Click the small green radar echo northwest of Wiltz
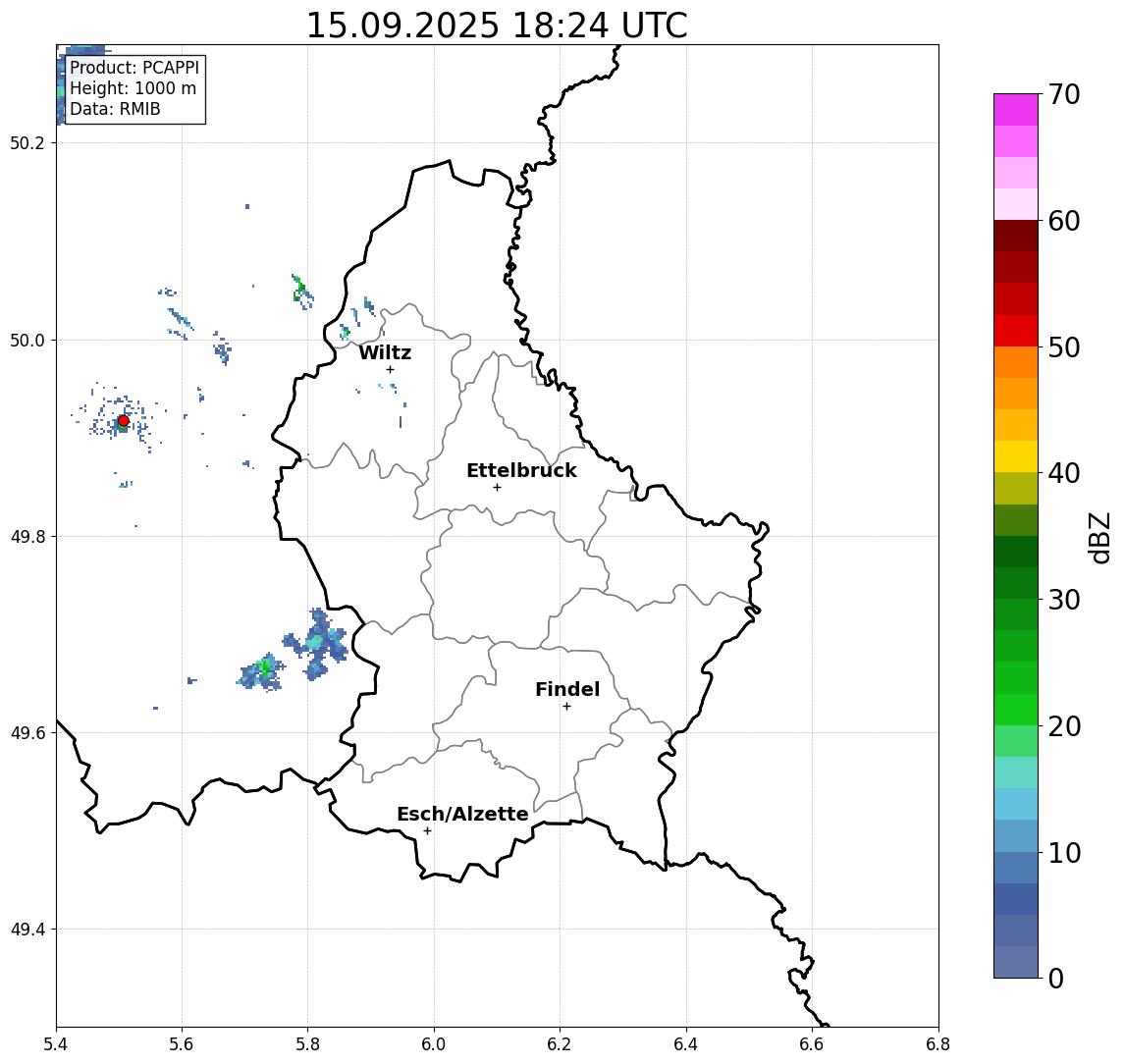1124x1064 pixels. (x=301, y=292)
